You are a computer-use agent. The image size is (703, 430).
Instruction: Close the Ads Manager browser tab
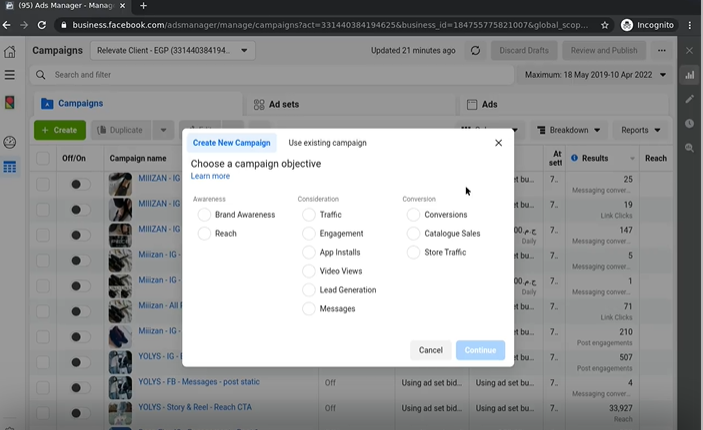(123, 6)
